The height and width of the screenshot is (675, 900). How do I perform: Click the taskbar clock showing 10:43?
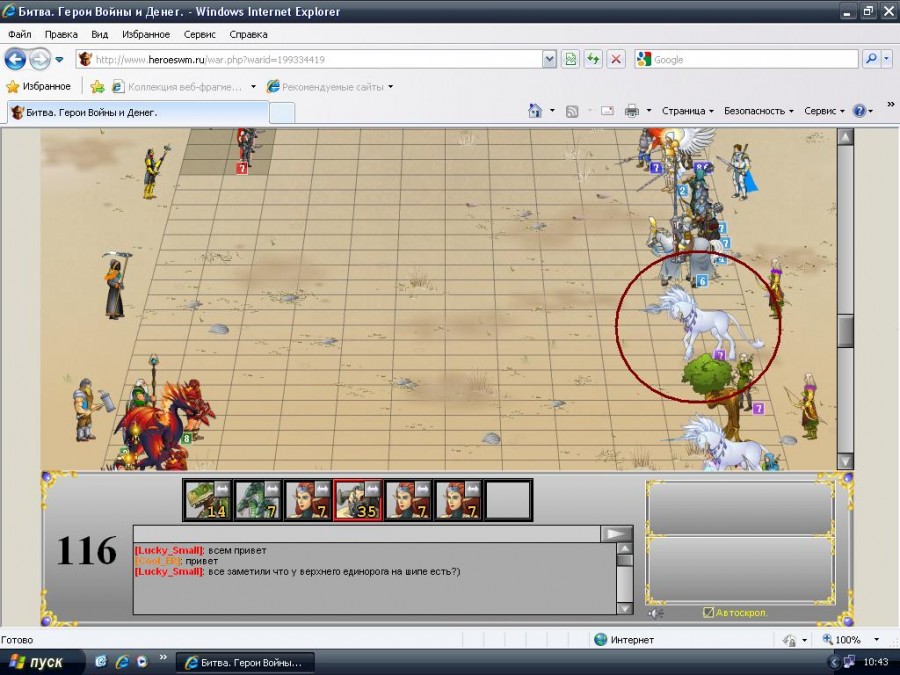[x=875, y=662]
